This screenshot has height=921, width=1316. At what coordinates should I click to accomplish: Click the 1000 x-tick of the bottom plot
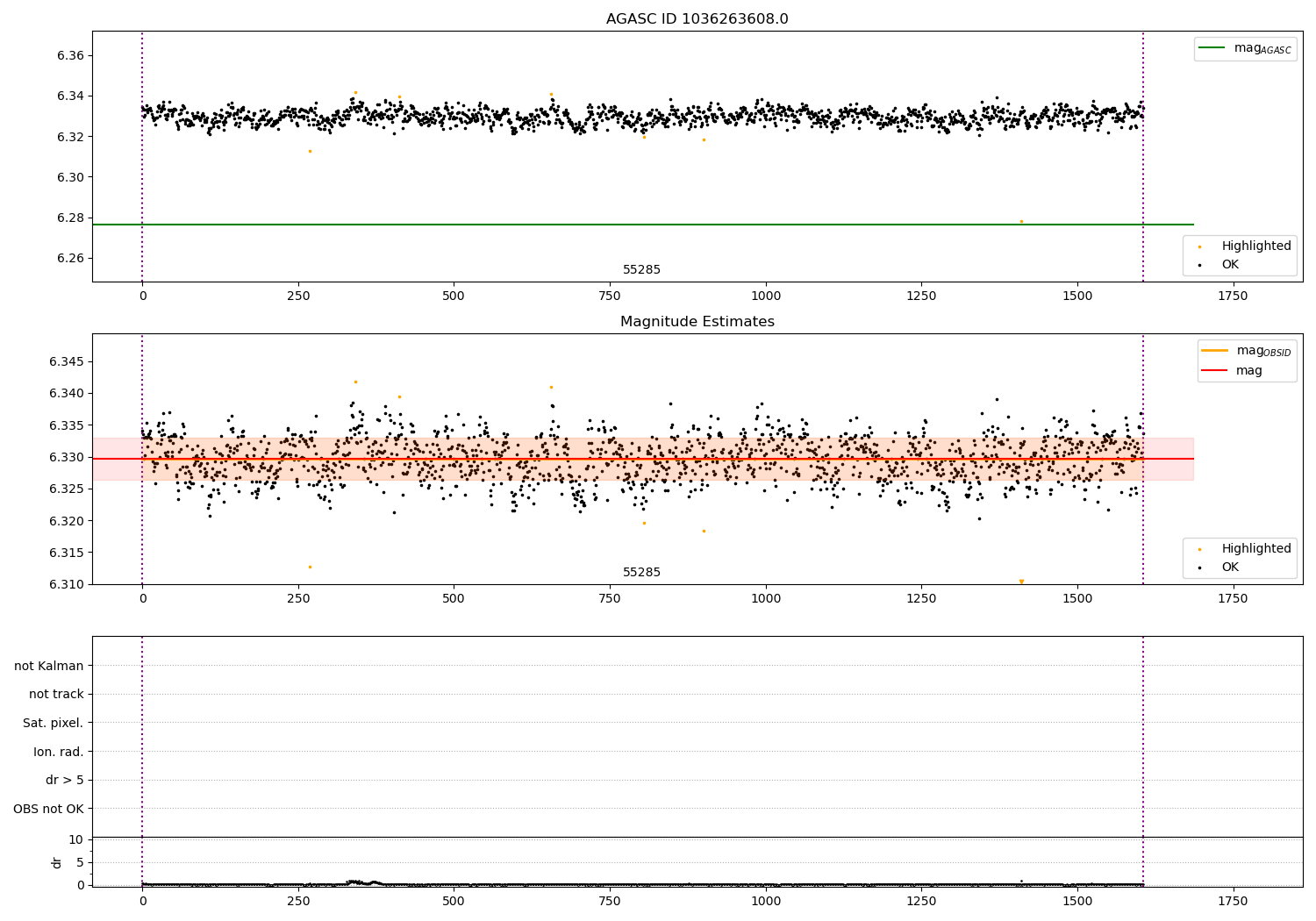pos(766,900)
